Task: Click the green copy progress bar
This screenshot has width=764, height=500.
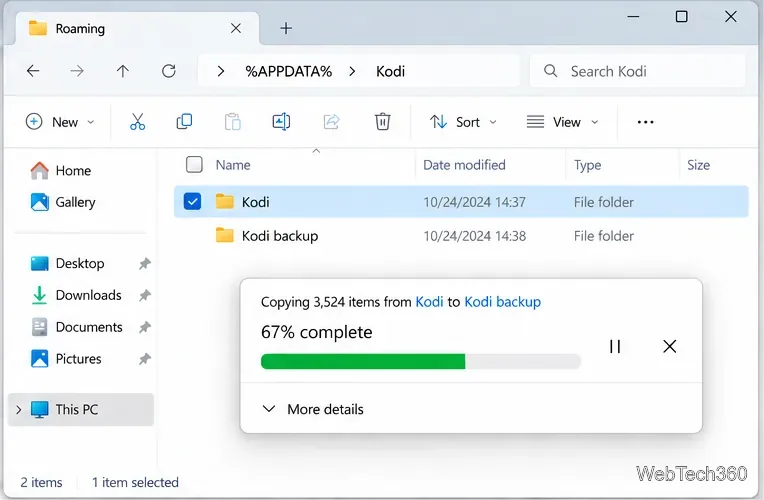Action: click(x=421, y=362)
